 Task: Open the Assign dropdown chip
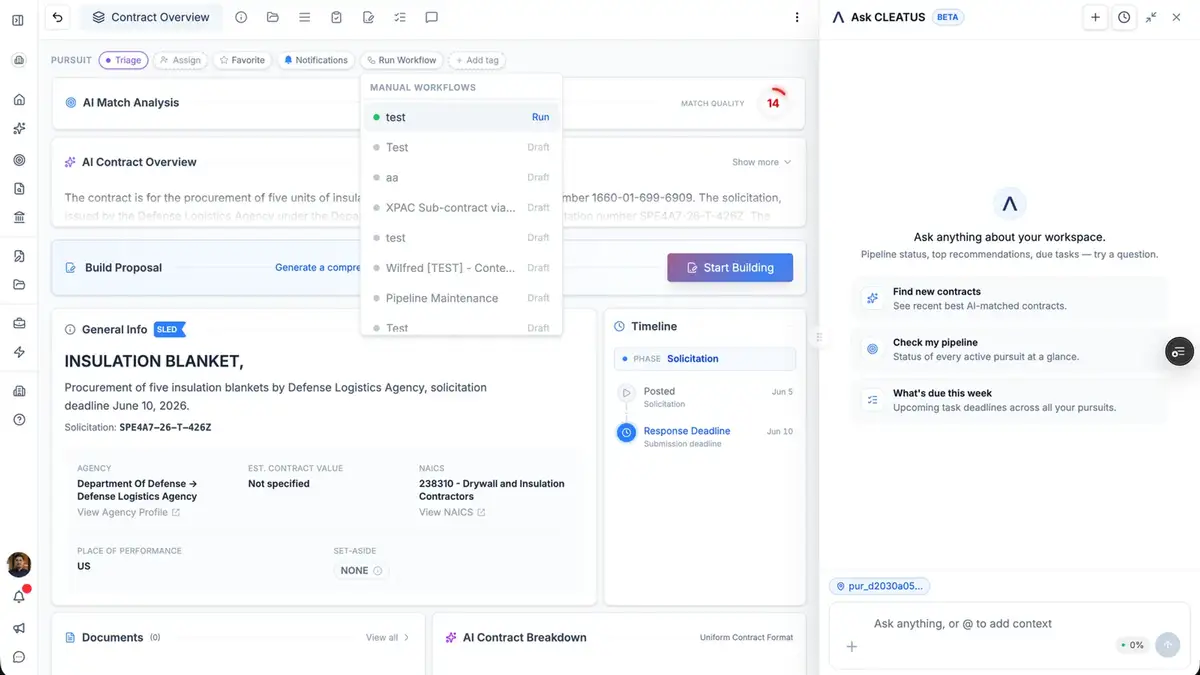click(180, 60)
